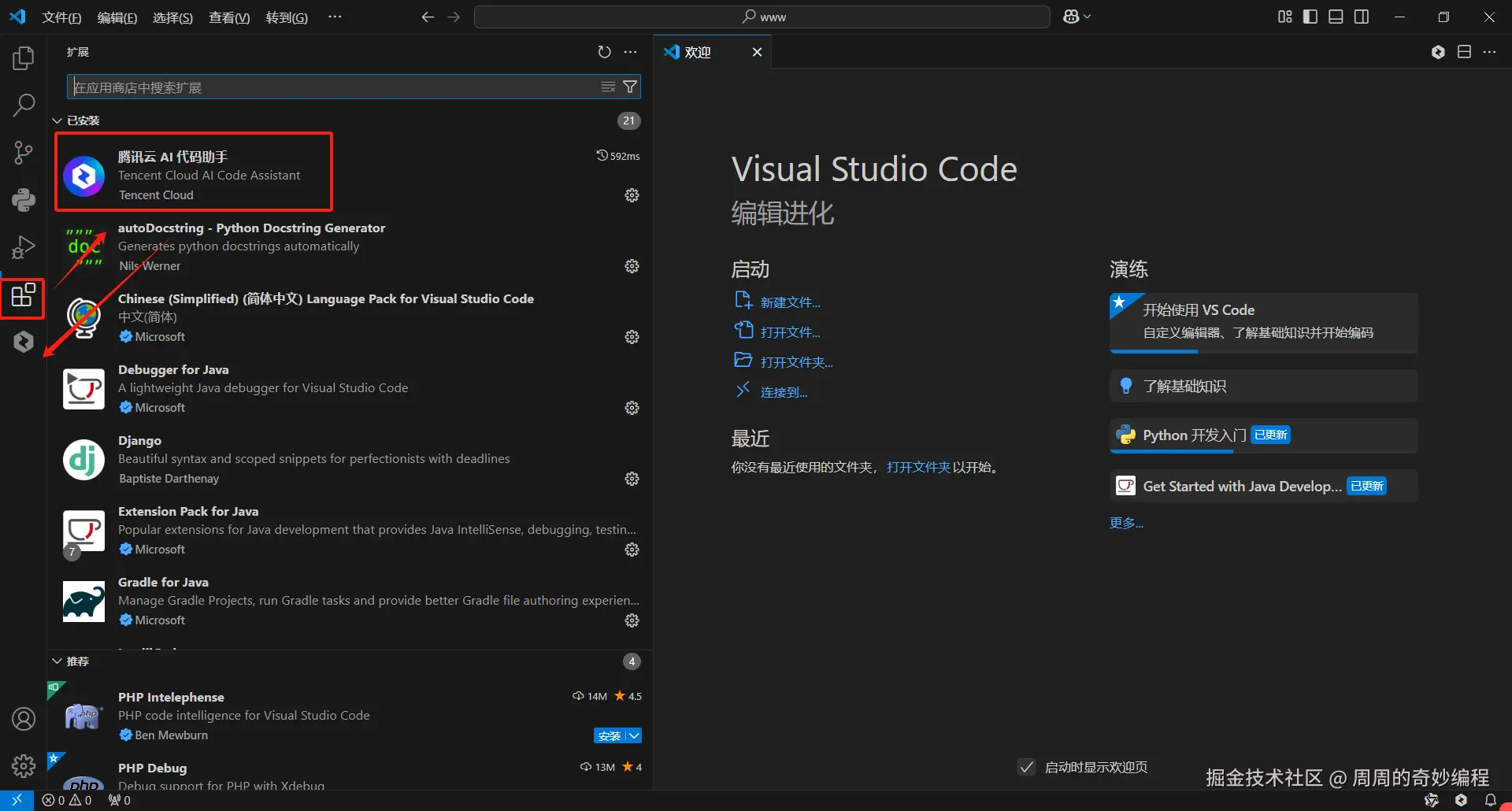
Task: Open Run and Debug view
Action: tap(24, 247)
